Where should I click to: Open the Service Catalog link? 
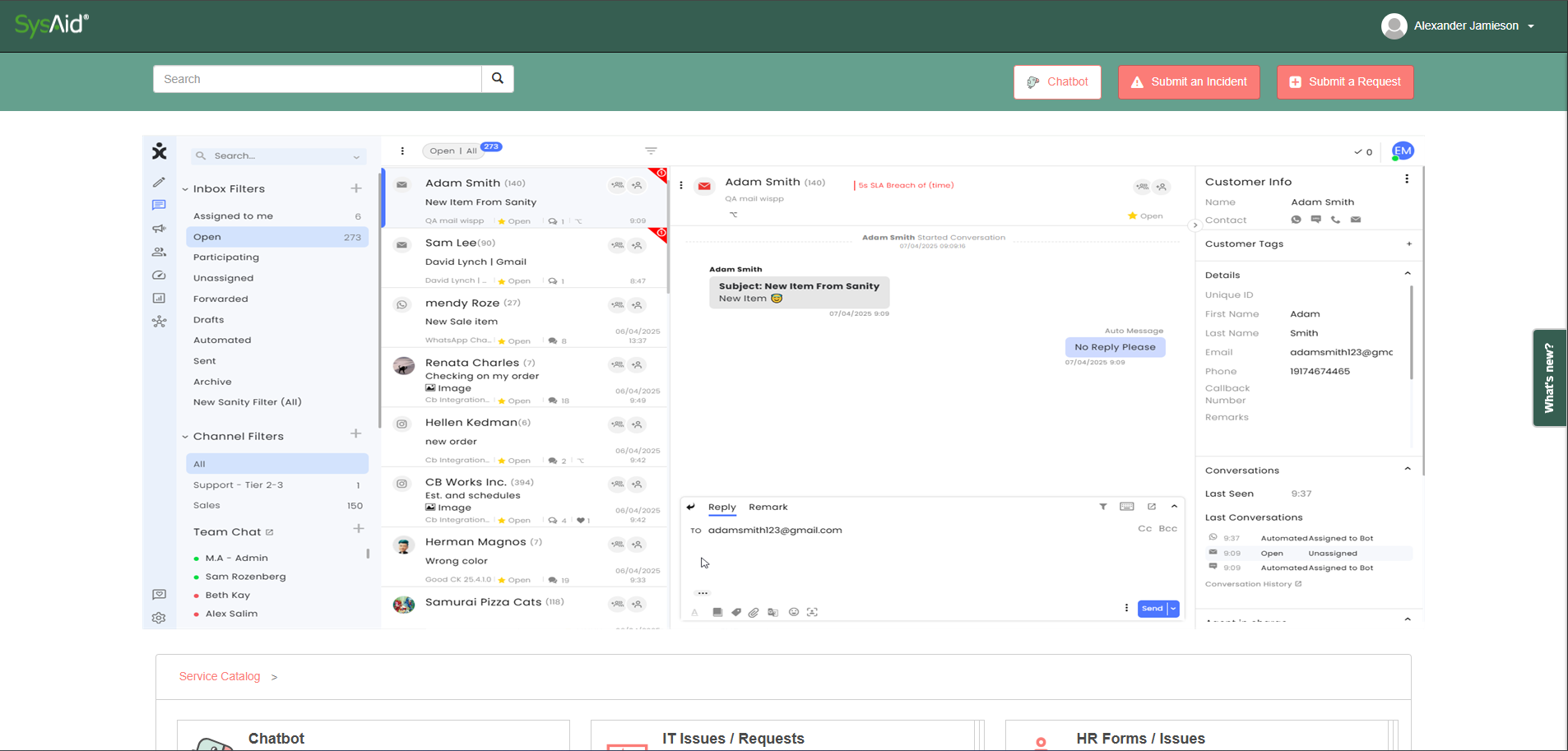[220, 676]
